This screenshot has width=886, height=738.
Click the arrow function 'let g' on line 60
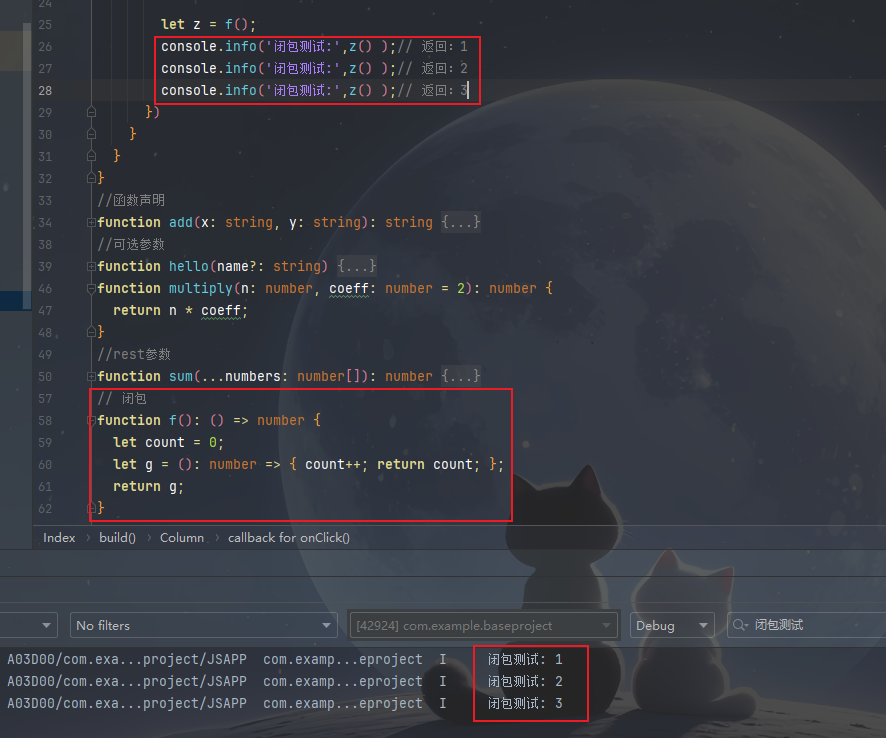308,464
